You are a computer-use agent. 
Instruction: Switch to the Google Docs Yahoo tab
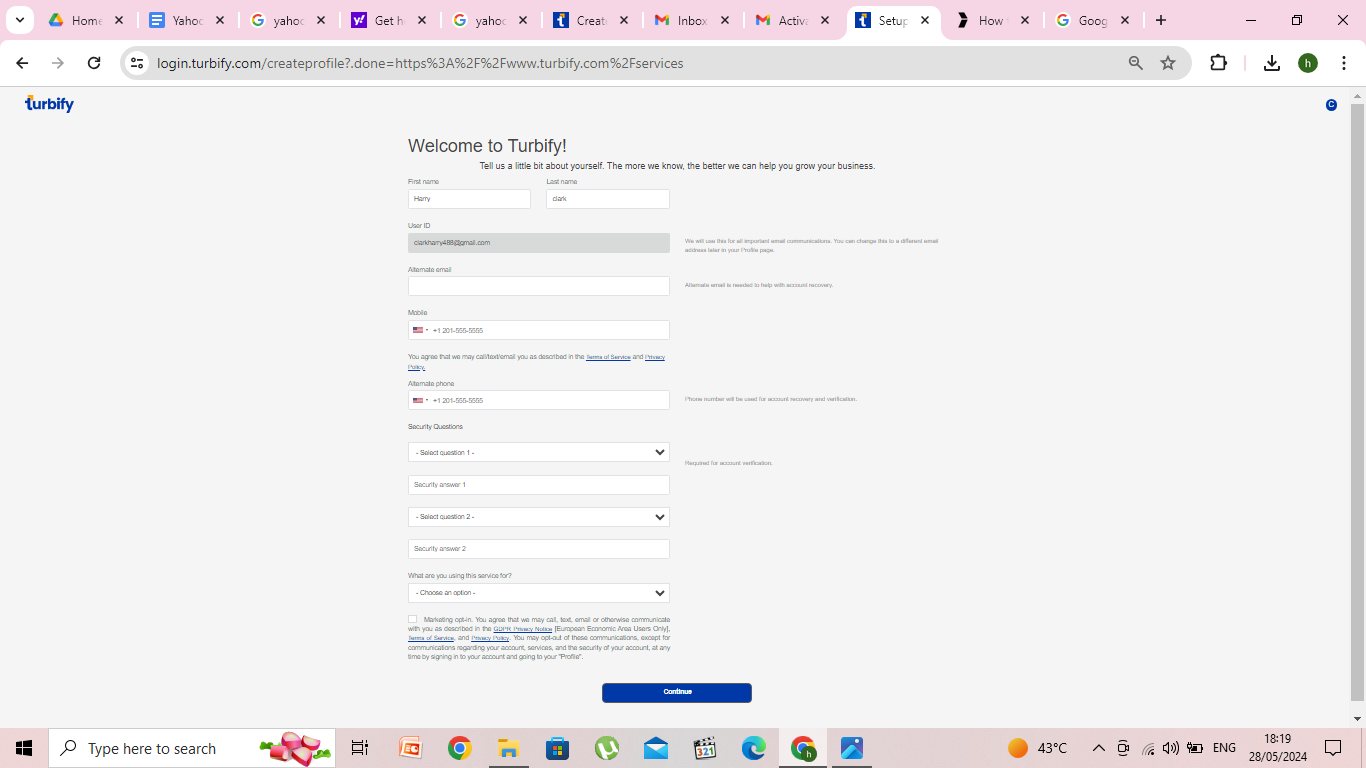pyautogui.click(x=188, y=20)
